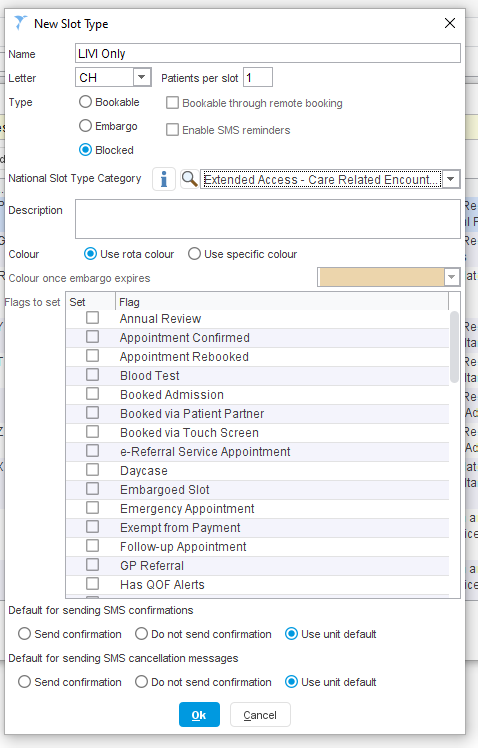This screenshot has width=478, height=748.
Task: Click the SystmOne bird icon in title bar
Action: (x=20, y=23)
